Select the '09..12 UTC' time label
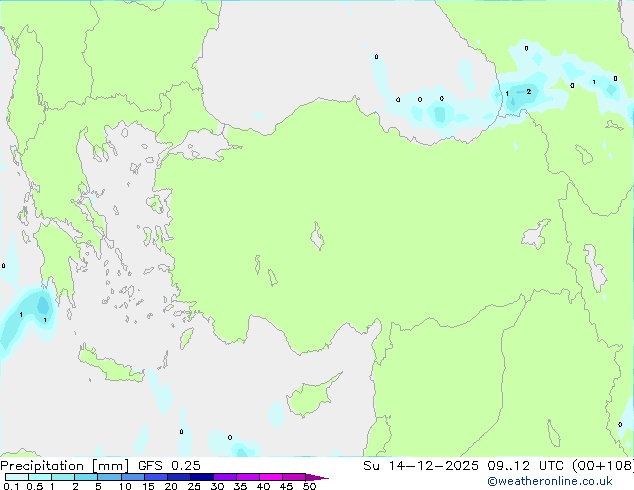The image size is (634, 490). 528,466
